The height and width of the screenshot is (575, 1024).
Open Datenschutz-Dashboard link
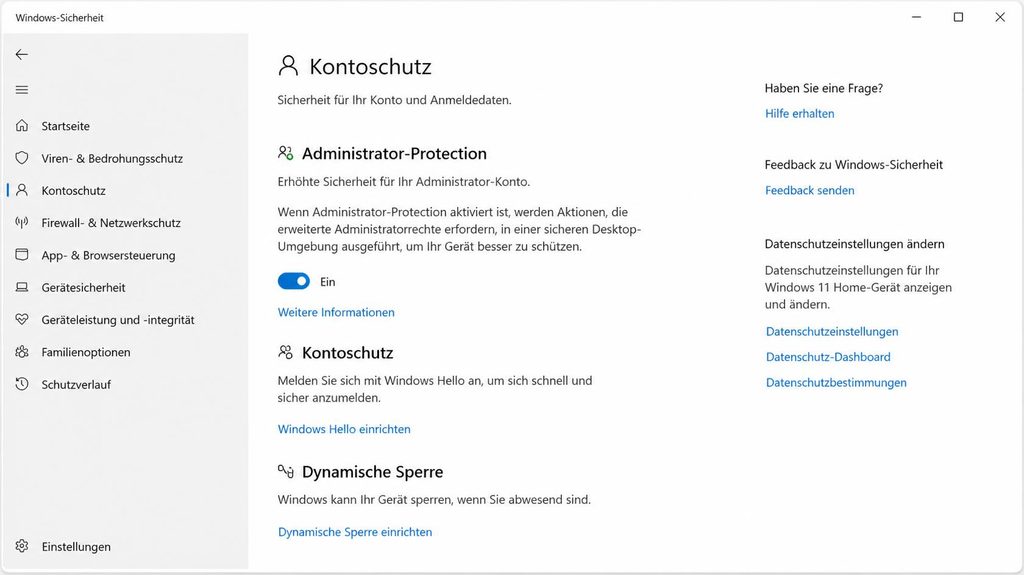827,357
